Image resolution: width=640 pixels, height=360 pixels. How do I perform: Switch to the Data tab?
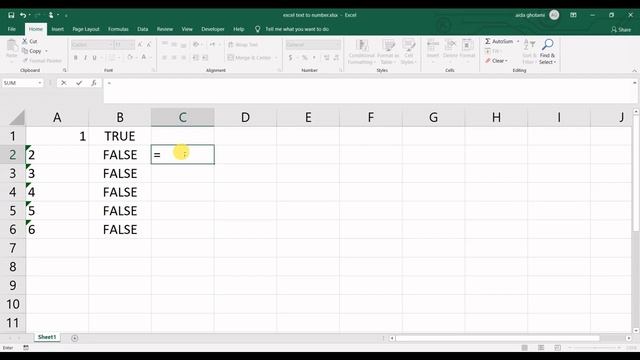(142, 29)
